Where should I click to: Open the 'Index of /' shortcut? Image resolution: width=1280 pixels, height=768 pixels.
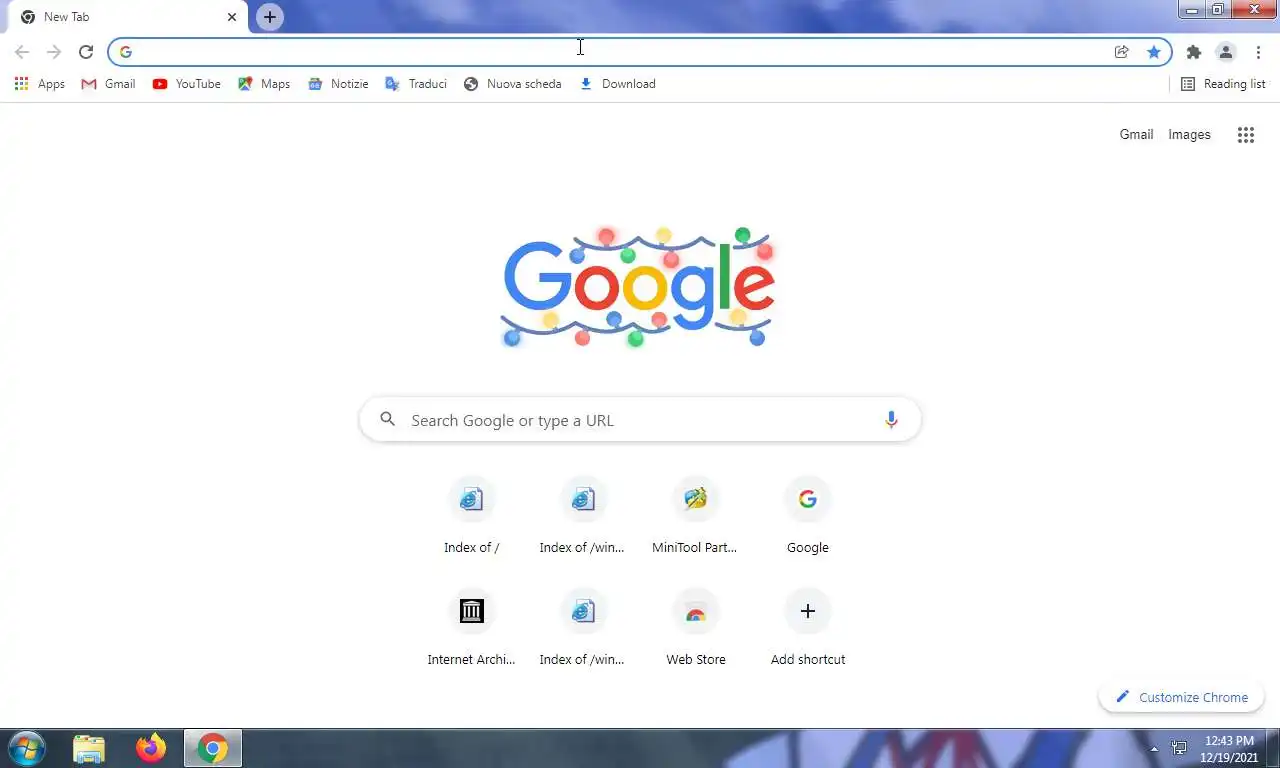472,516
